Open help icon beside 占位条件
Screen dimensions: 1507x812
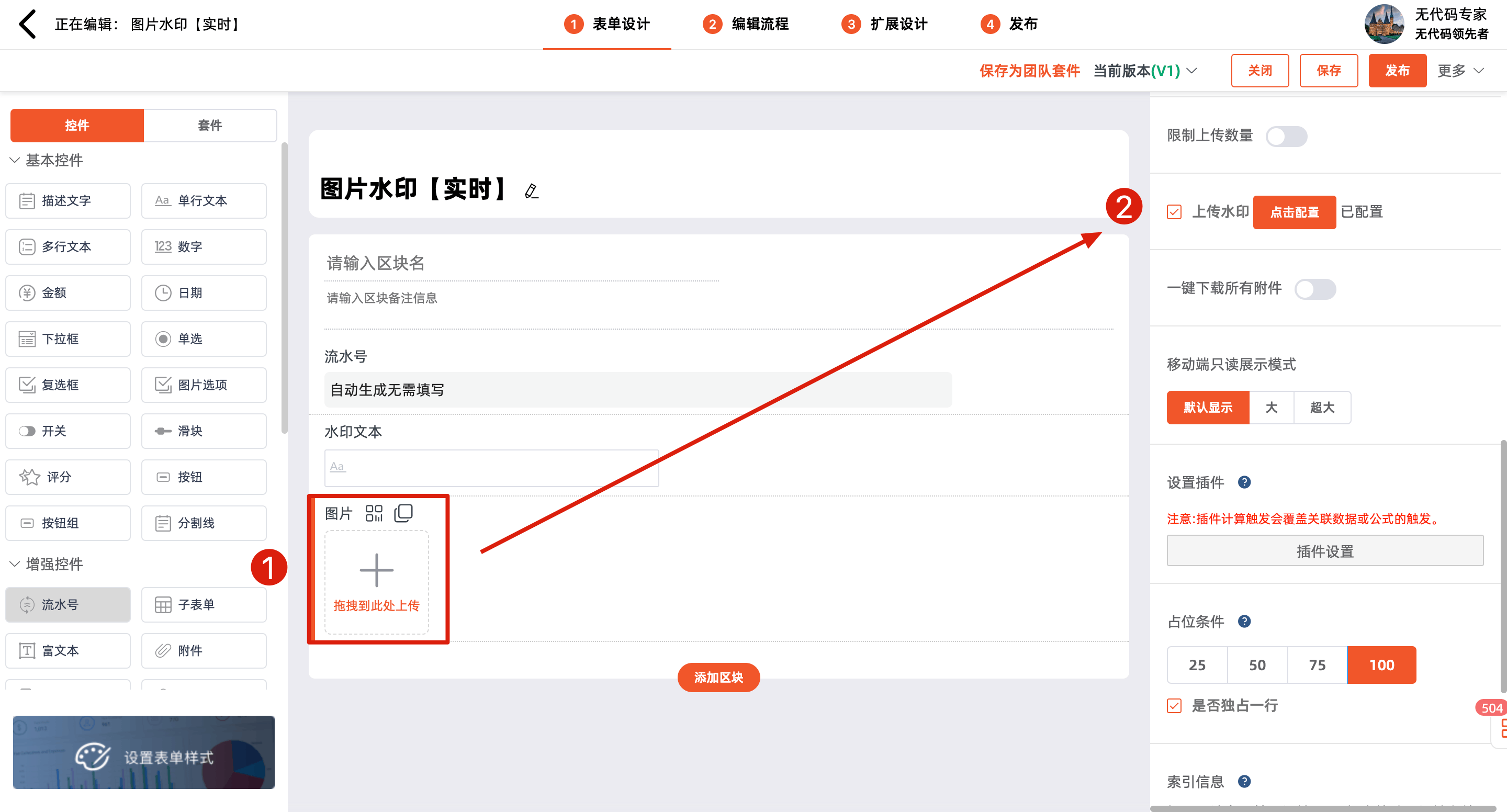(x=1244, y=621)
